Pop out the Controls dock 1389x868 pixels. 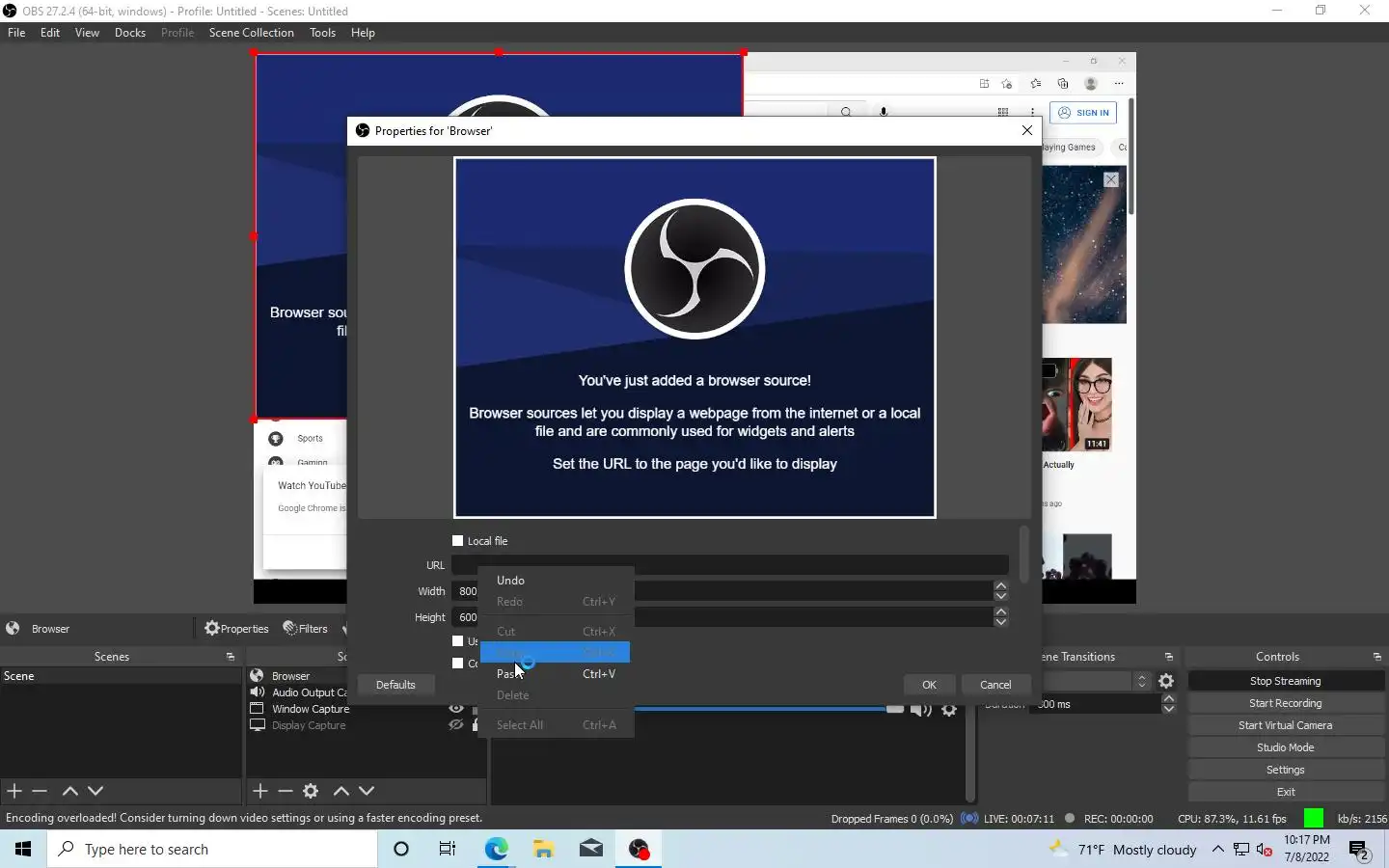(x=1376, y=657)
